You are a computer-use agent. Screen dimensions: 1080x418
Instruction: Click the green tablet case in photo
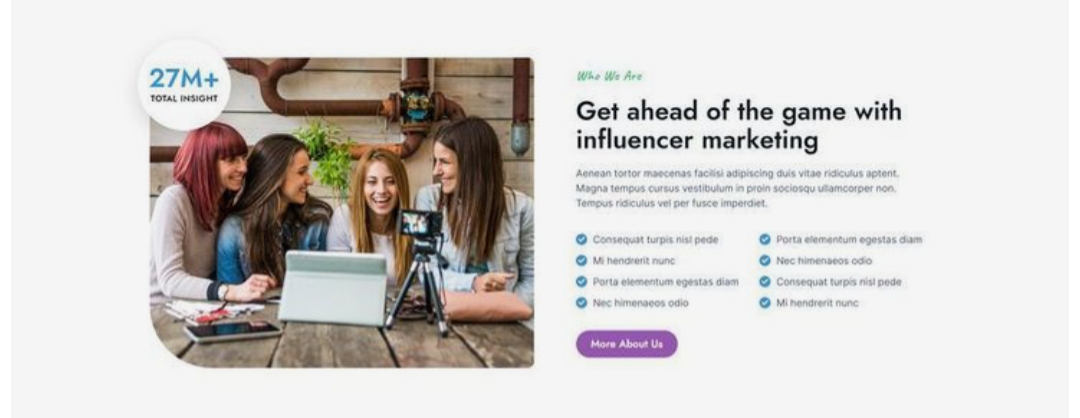(333, 287)
